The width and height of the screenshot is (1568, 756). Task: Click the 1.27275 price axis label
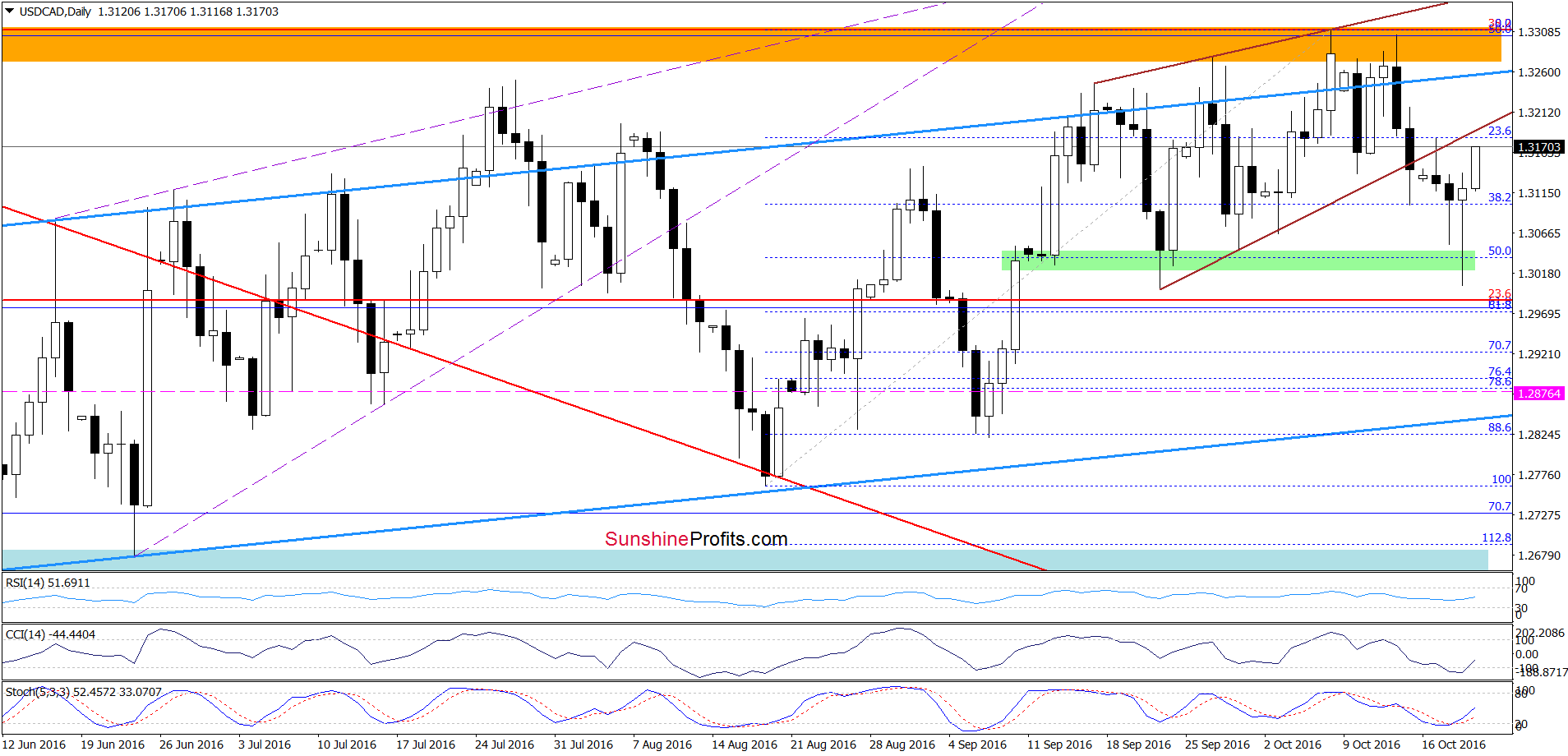point(1539,515)
